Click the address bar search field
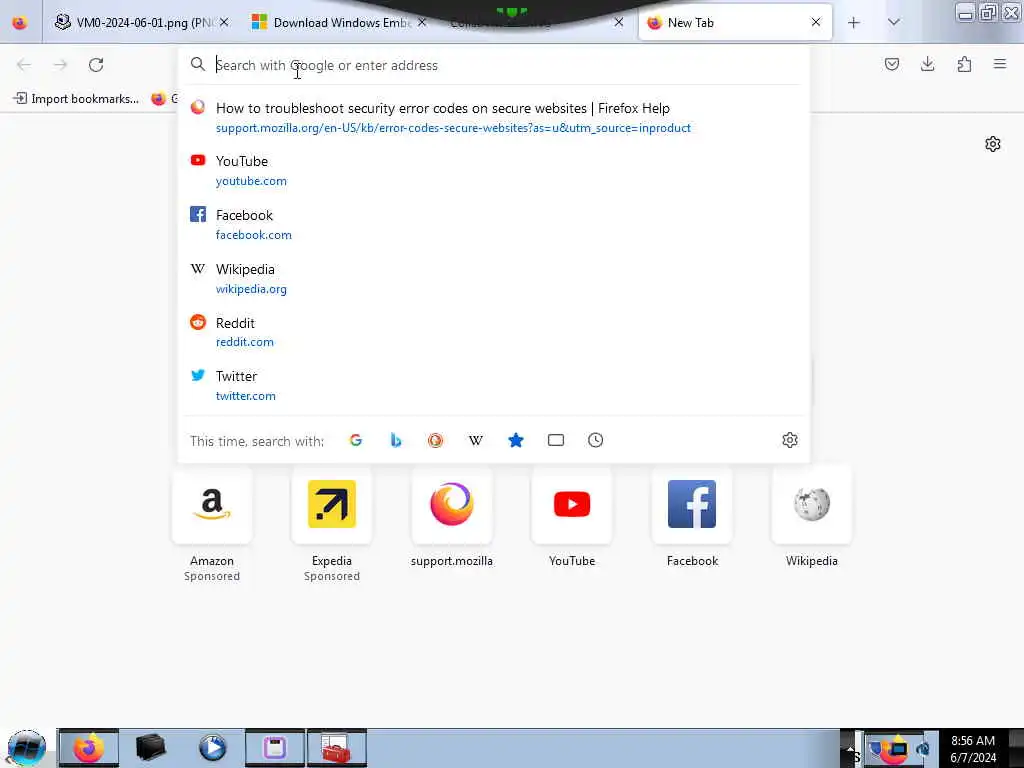The height and width of the screenshot is (768, 1024). point(493,65)
